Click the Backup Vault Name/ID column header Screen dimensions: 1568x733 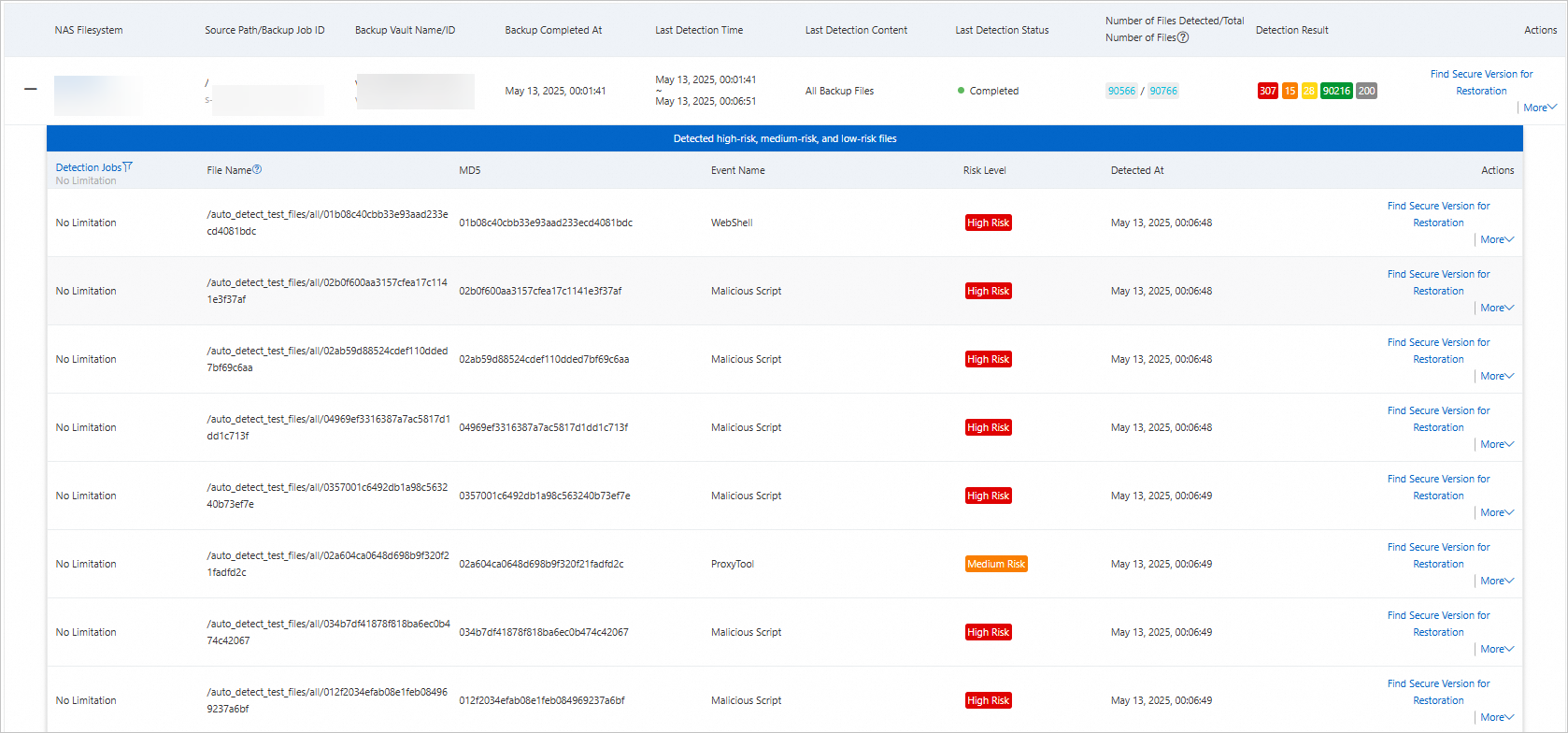[x=406, y=30]
